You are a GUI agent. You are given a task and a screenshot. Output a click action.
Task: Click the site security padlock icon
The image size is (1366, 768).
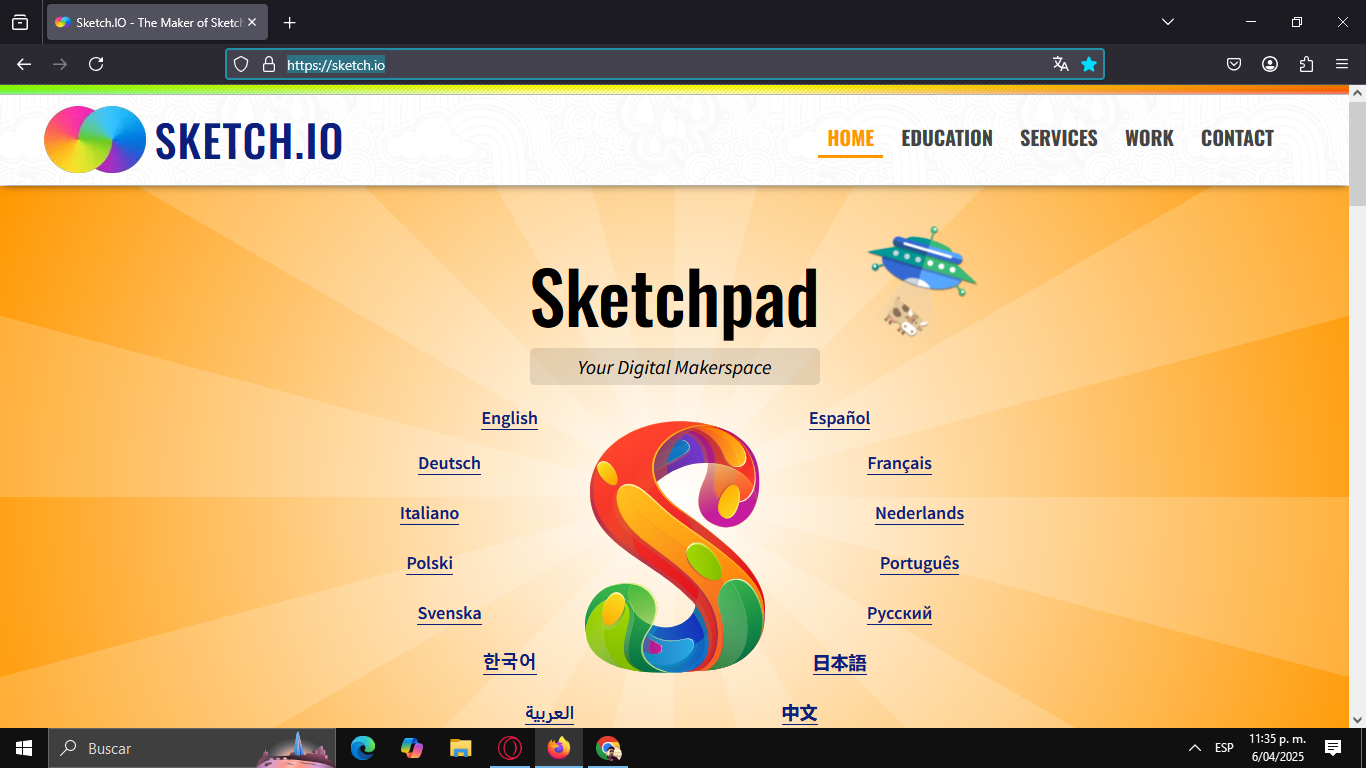(x=268, y=64)
